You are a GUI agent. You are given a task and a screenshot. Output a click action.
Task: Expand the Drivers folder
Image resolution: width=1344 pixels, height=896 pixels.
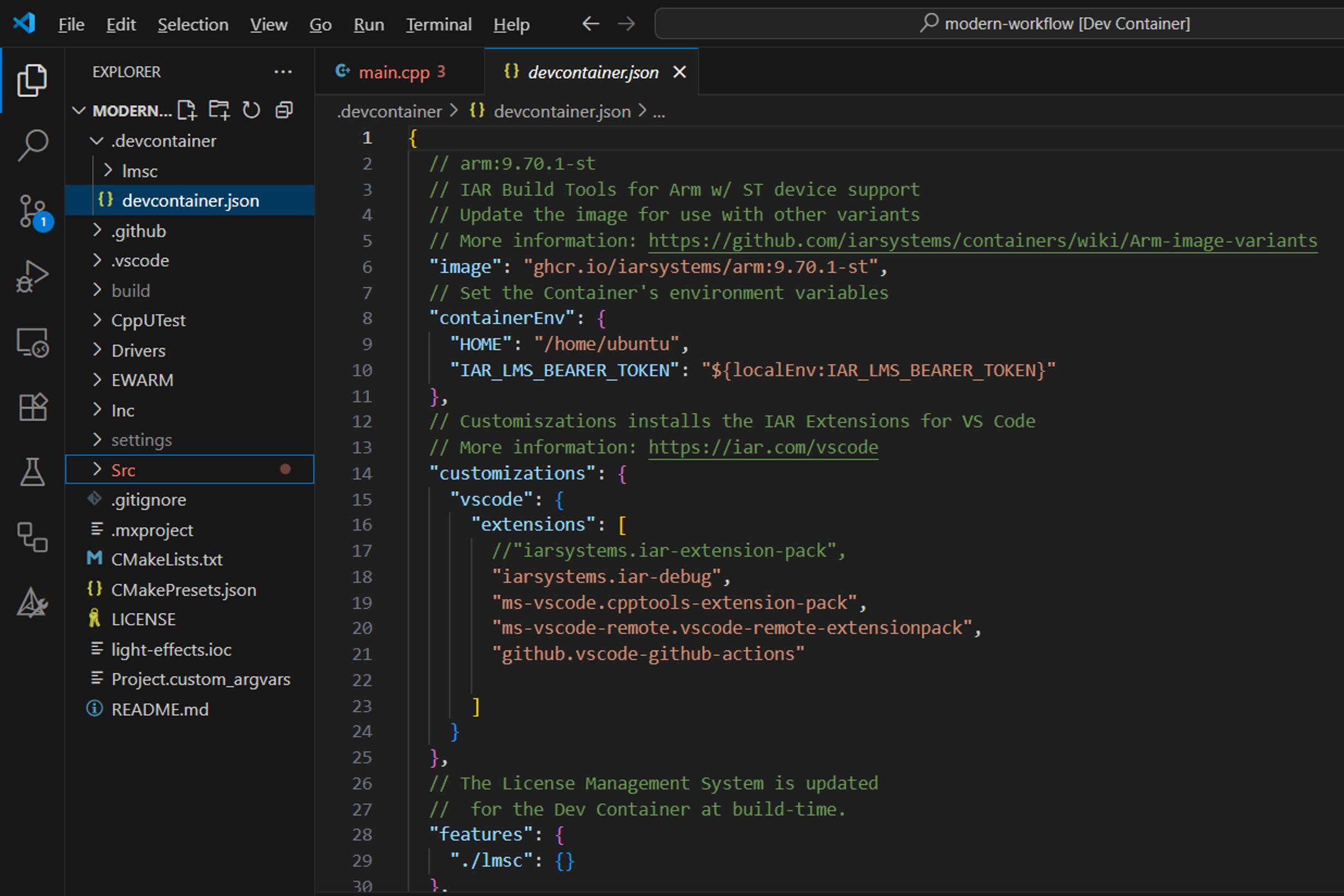(x=97, y=350)
